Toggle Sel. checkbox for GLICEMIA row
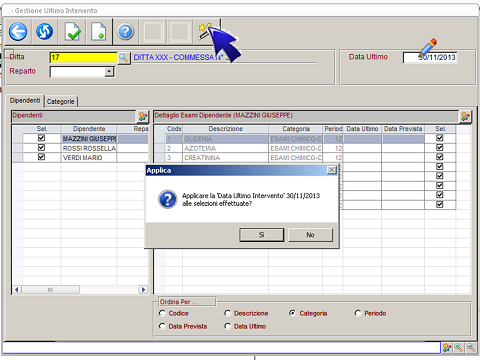The image size is (480, 360). click(x=440, y=138)
